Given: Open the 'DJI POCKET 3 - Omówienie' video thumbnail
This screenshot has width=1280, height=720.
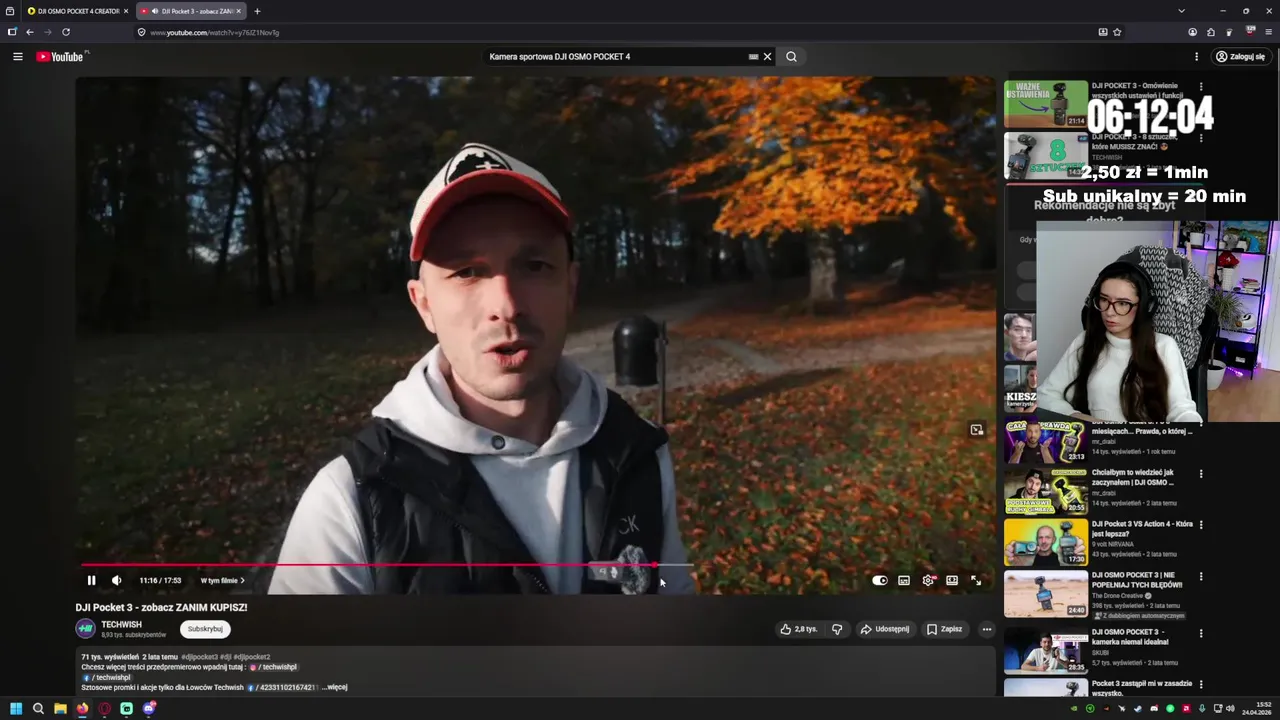Looking at the screenshot, I should (x=1046, y=104).
